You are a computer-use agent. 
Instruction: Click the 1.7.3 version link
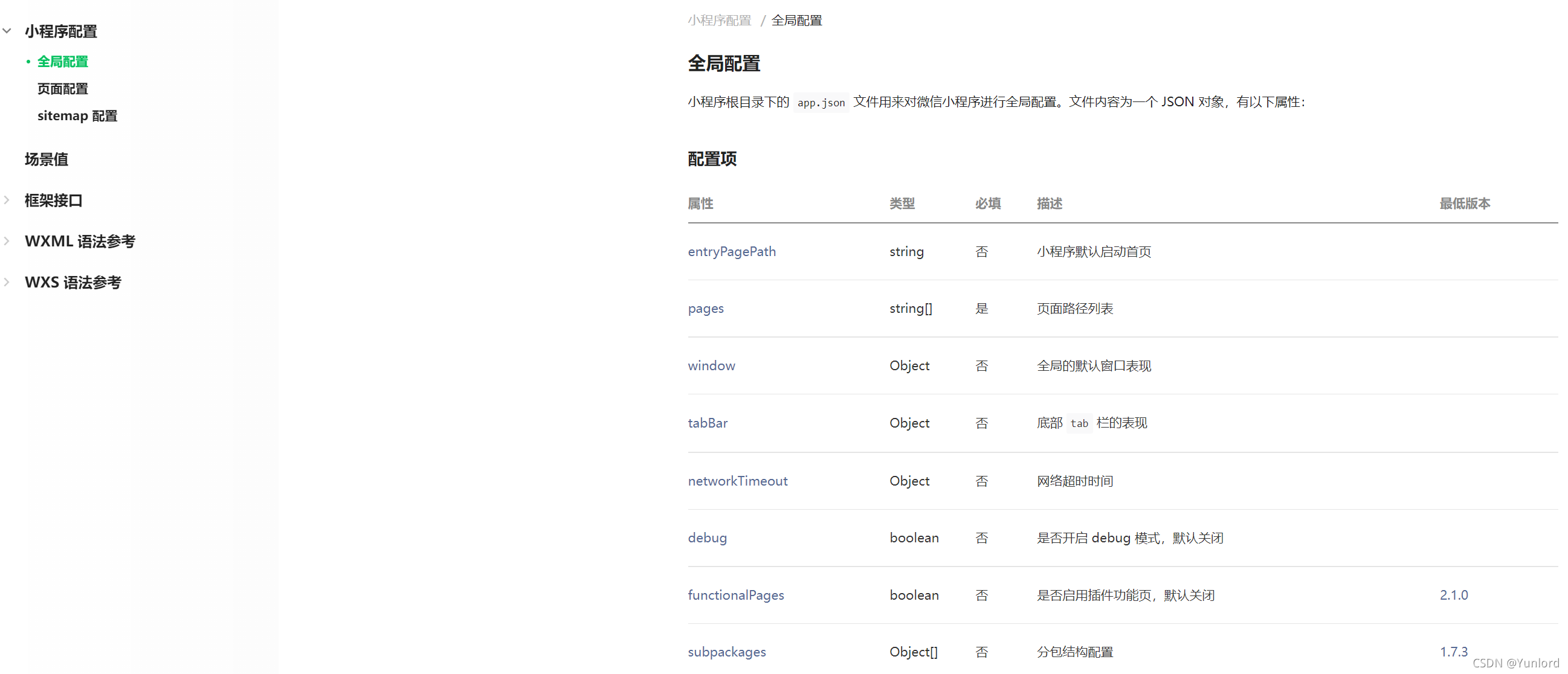pyautogui.click(x=1453, y=652)
